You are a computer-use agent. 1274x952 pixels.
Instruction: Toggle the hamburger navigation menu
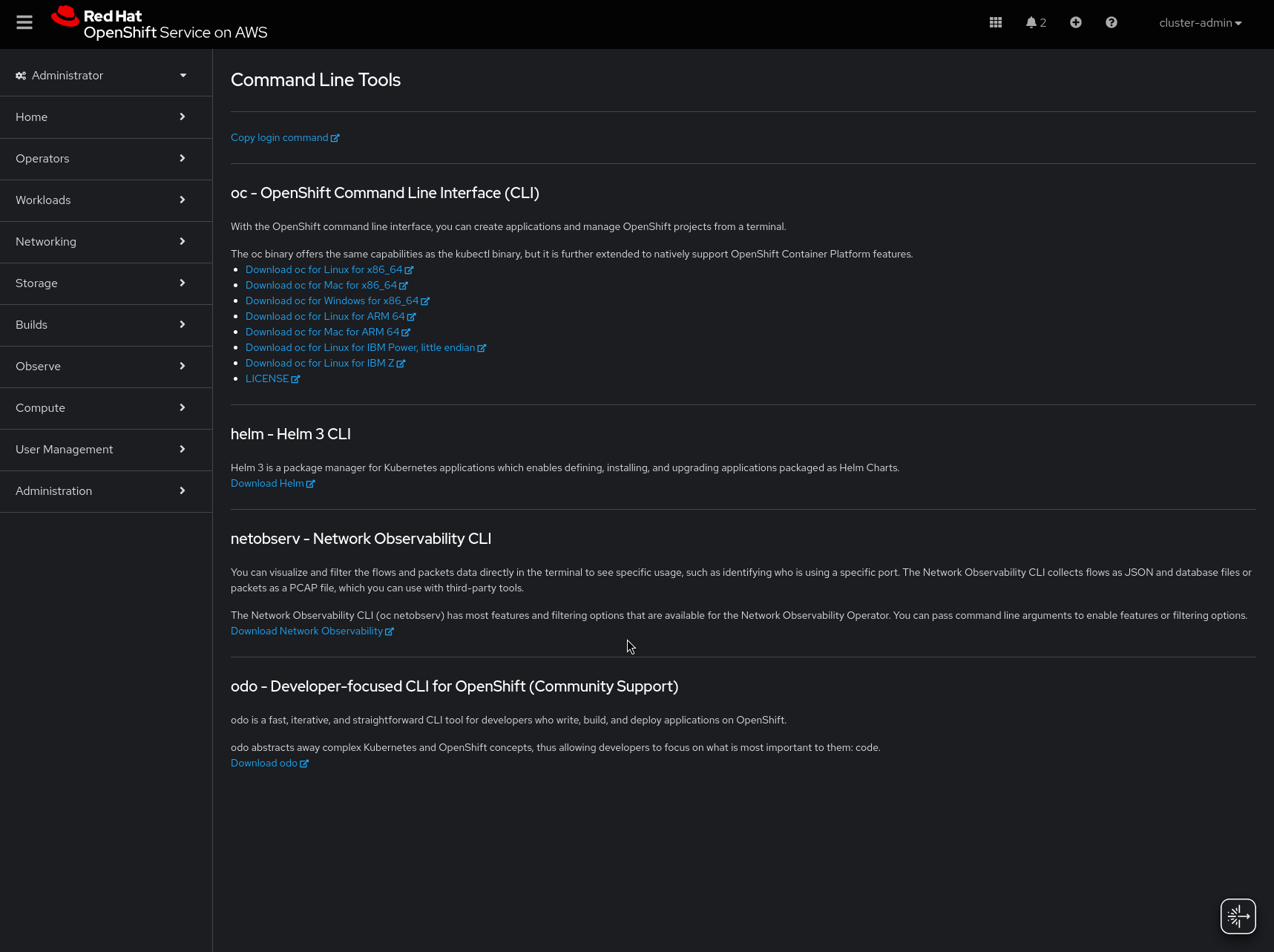tap(24, 23)
